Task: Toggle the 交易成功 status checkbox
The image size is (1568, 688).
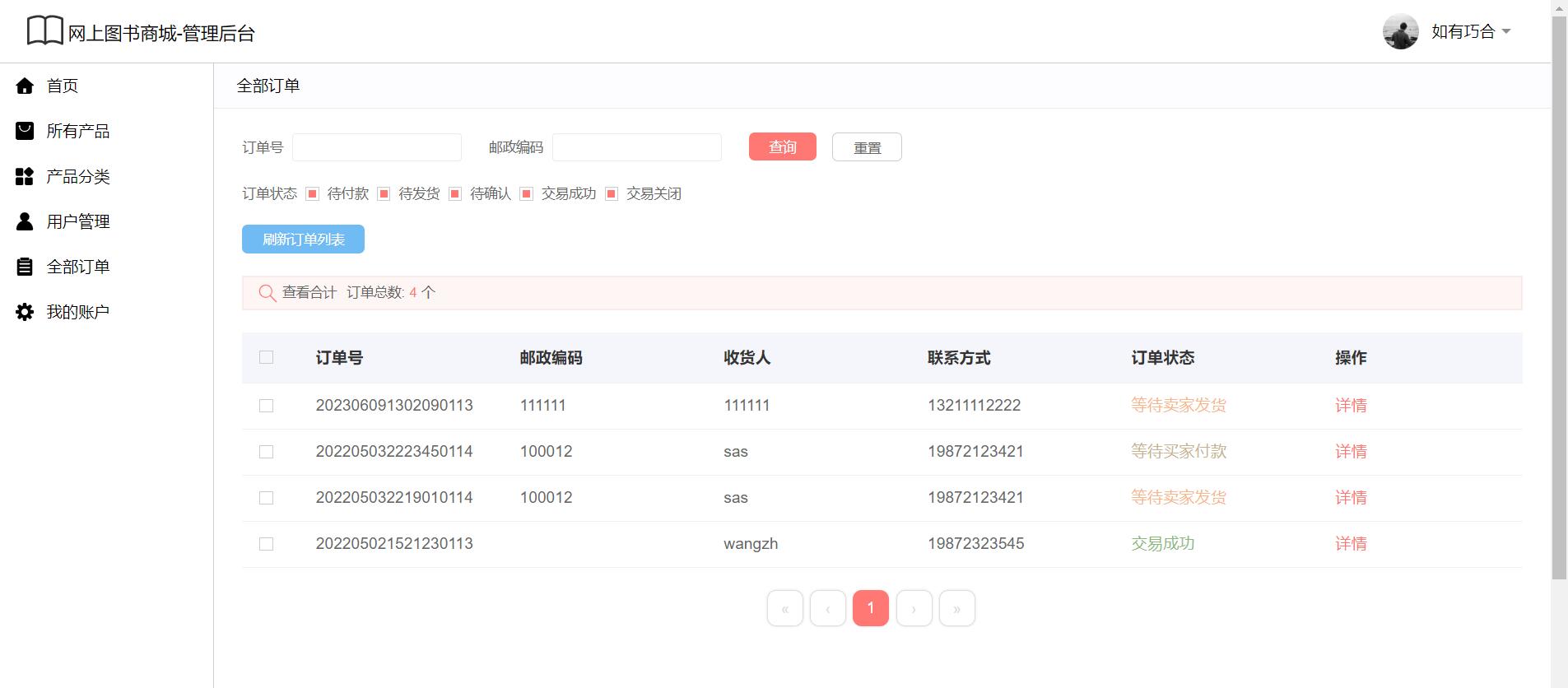Action: pos(527,193)
